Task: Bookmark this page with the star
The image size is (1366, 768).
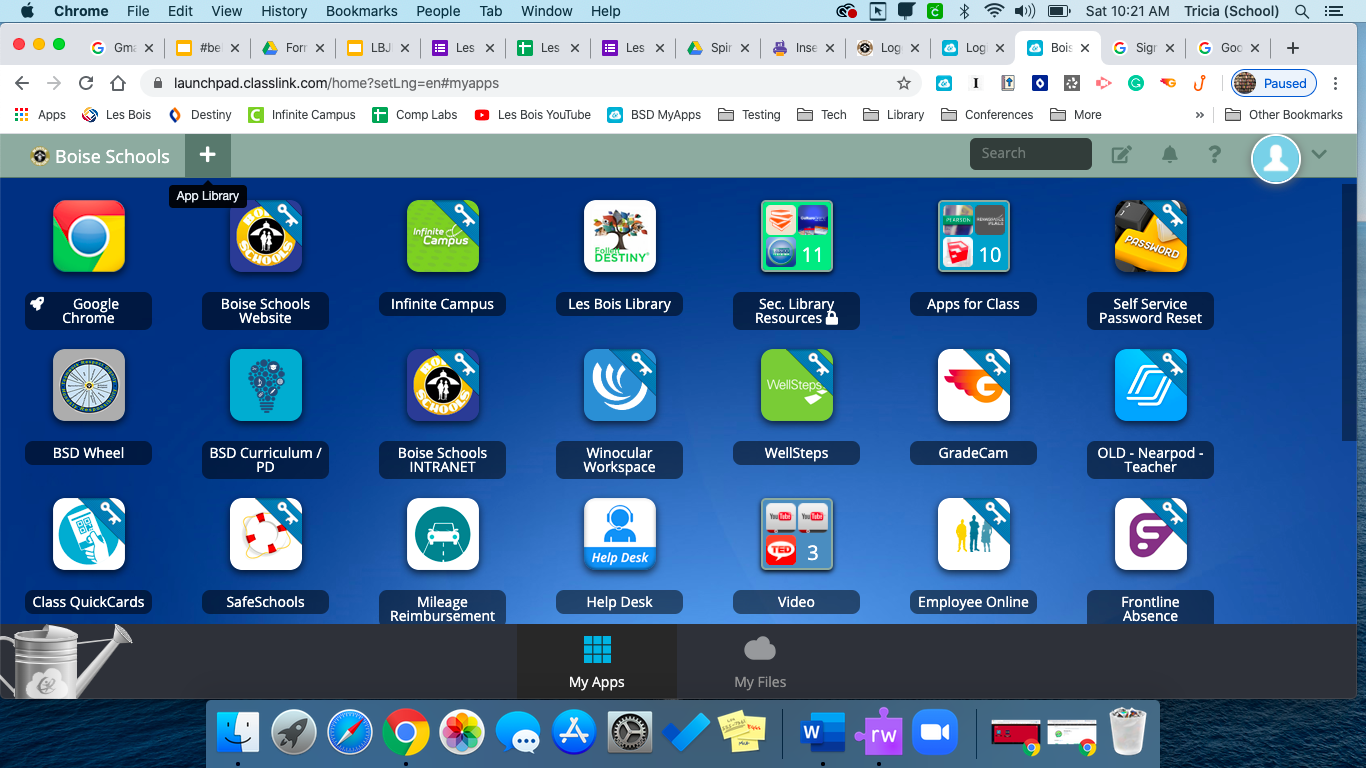Action: 904,83
